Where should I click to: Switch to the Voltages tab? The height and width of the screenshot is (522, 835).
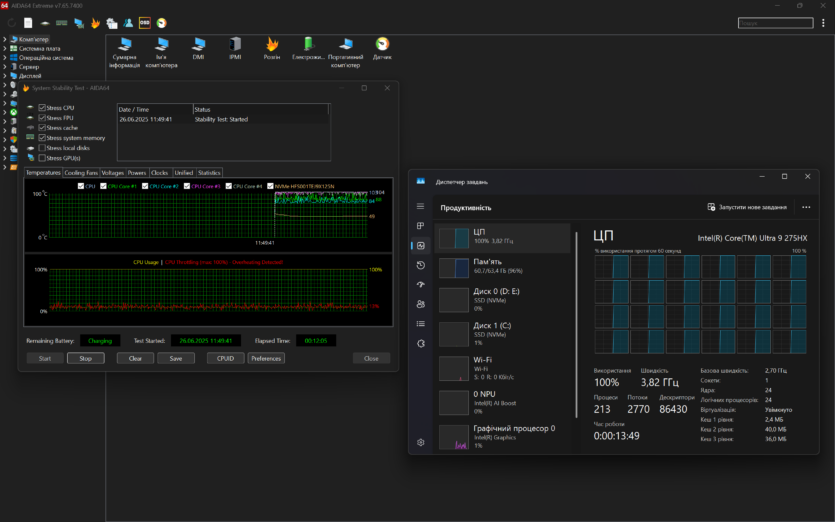[x=112, y=173]
